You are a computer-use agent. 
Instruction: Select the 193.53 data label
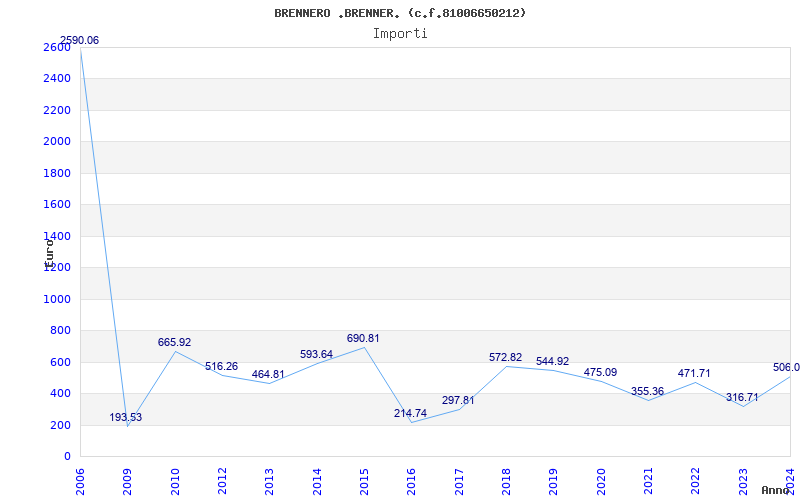click(x=126, y=417)
